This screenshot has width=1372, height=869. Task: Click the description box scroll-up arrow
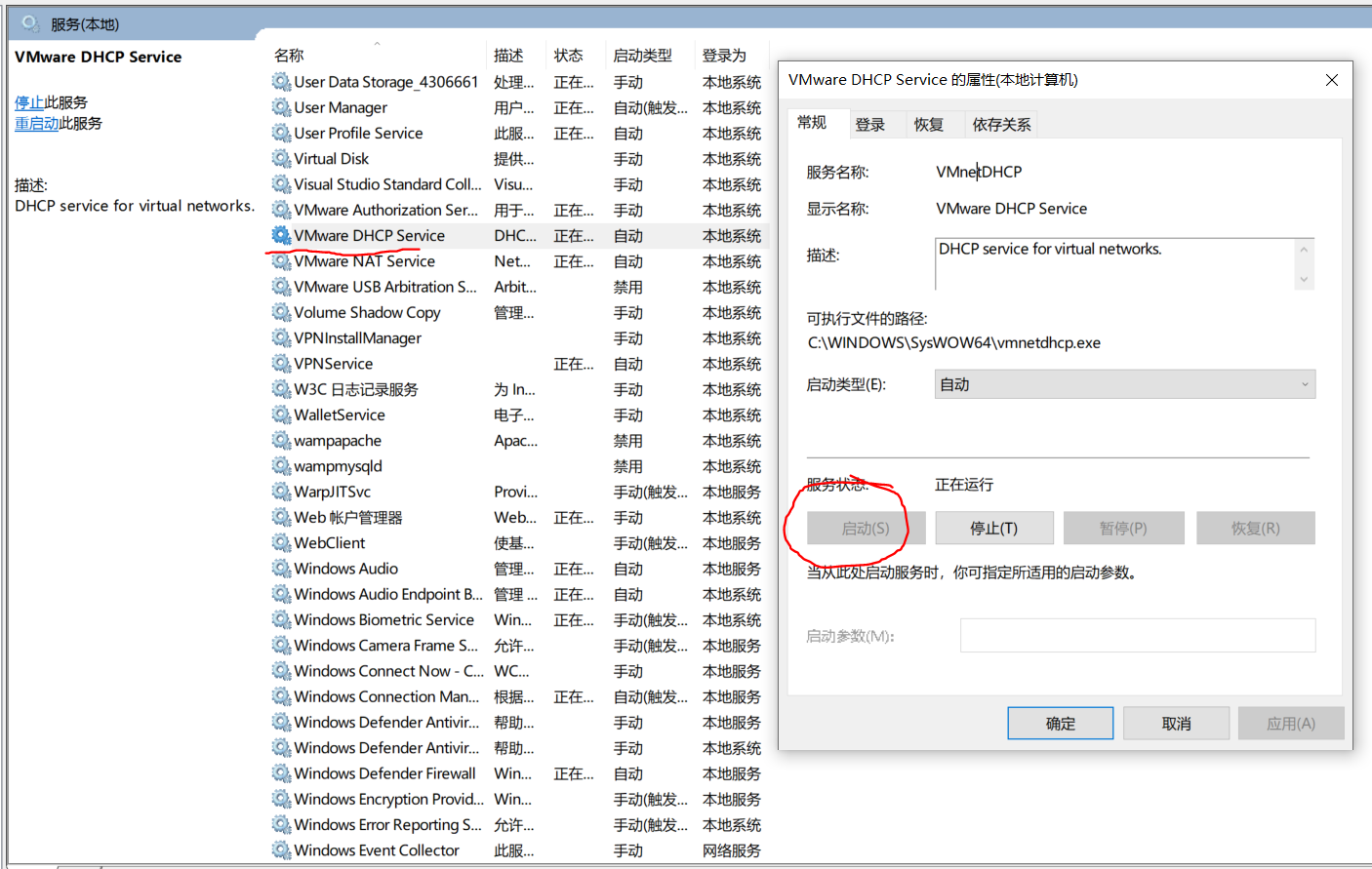point(1304,250)
